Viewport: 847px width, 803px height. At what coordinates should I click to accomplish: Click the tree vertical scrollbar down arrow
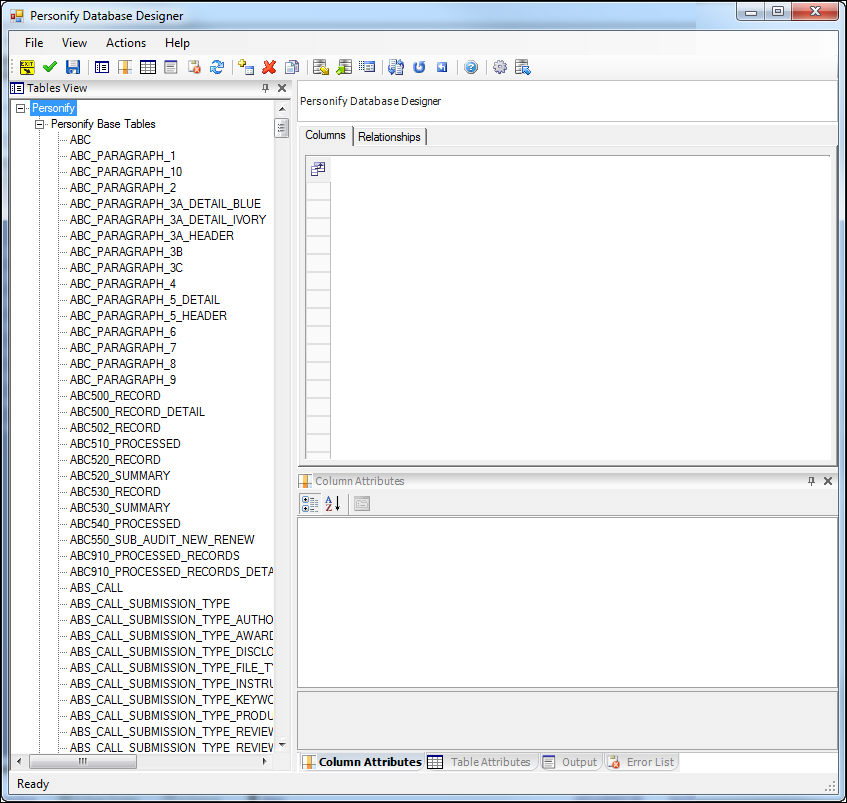click(282, 745)
